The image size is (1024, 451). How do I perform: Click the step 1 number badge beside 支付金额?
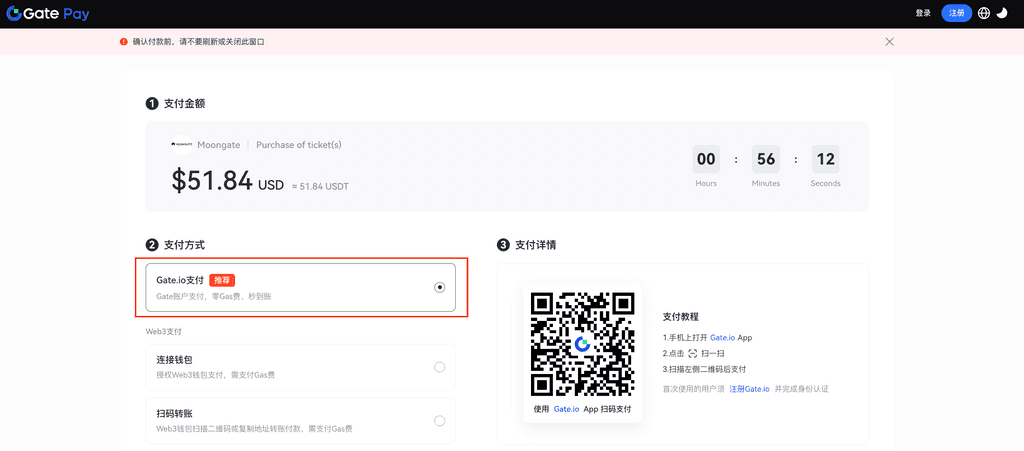[152, 104]
